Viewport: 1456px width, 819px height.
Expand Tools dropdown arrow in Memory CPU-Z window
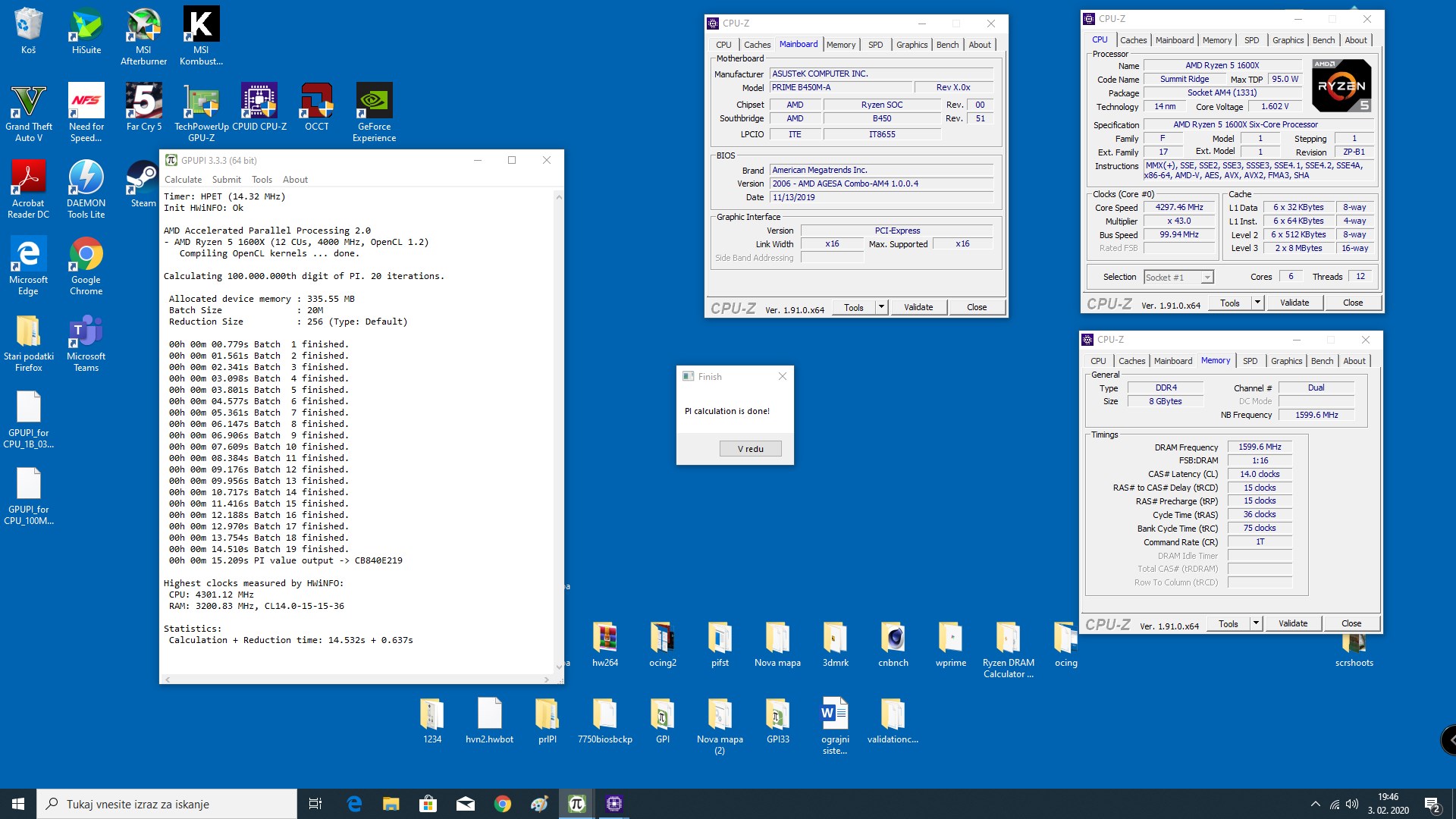tap(1256, 623)
